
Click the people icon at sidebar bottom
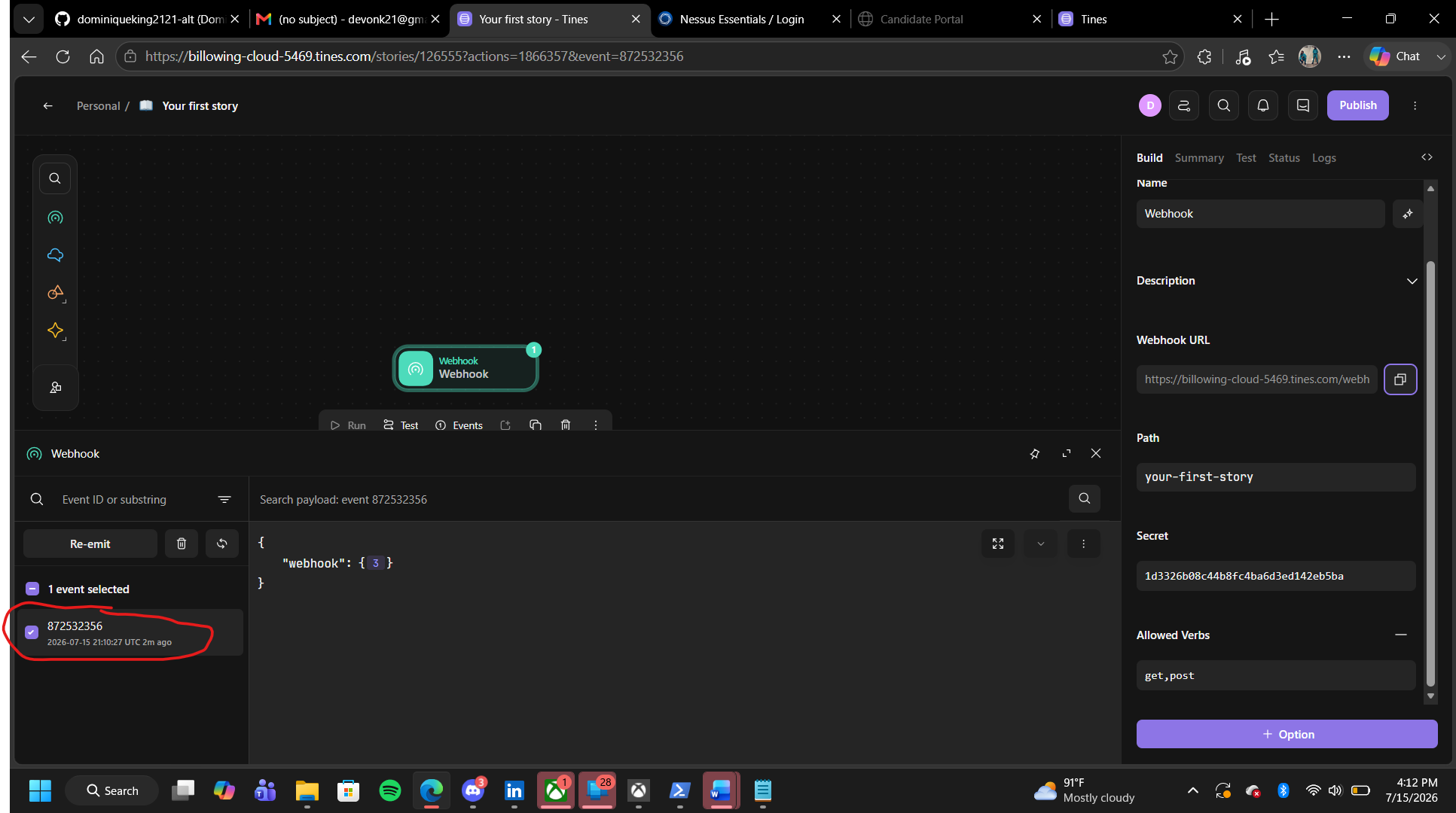[x=55, y=388]
